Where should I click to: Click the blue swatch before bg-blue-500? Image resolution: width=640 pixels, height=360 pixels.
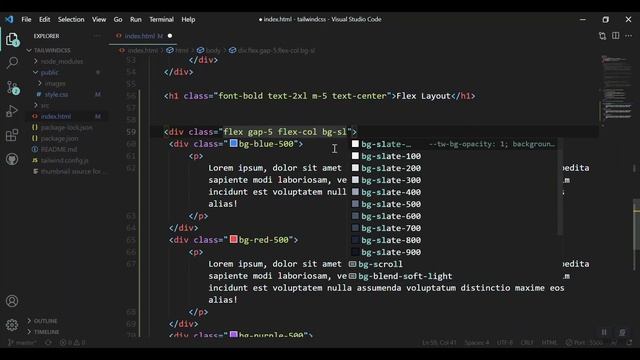[233, 143]
